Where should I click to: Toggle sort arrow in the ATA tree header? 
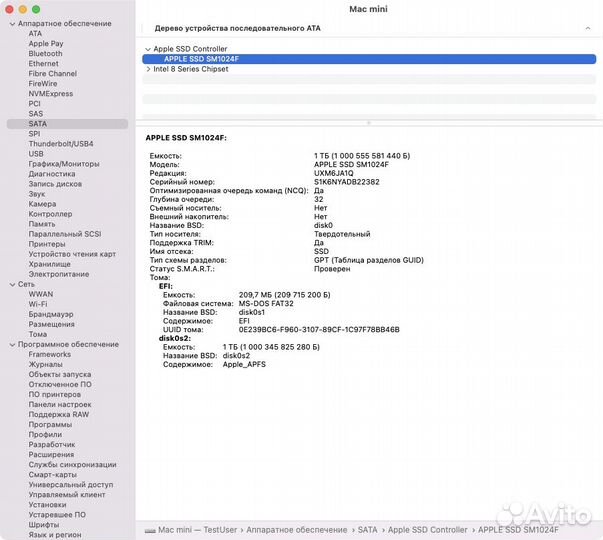588,28
